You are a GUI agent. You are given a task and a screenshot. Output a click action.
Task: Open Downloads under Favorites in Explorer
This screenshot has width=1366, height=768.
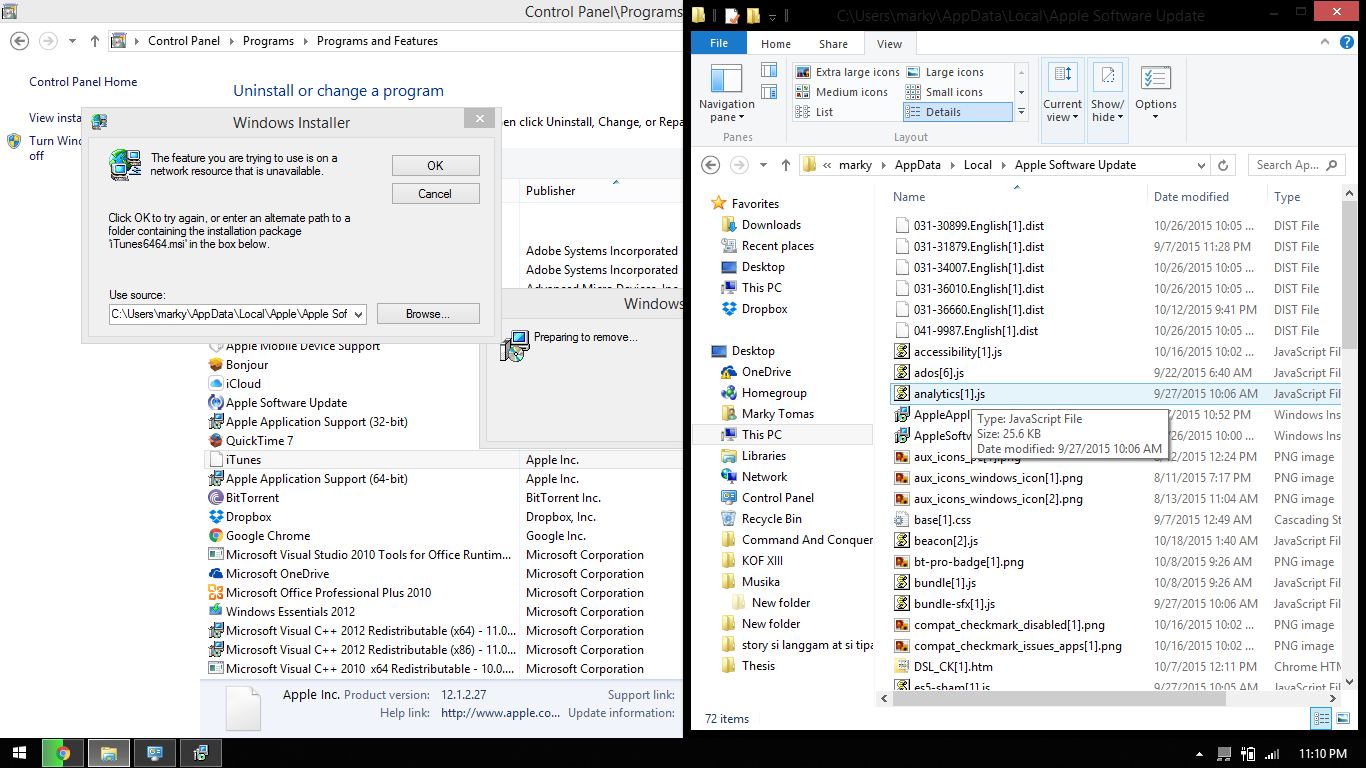pyautogui.click(x=771, y=225)
